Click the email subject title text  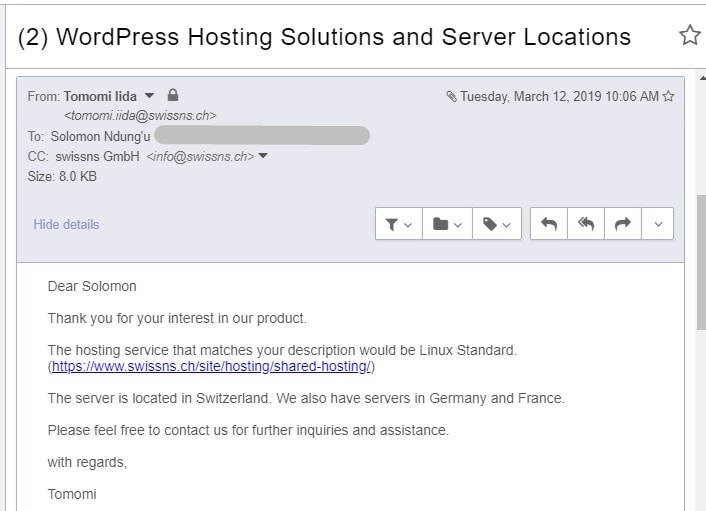324,37
